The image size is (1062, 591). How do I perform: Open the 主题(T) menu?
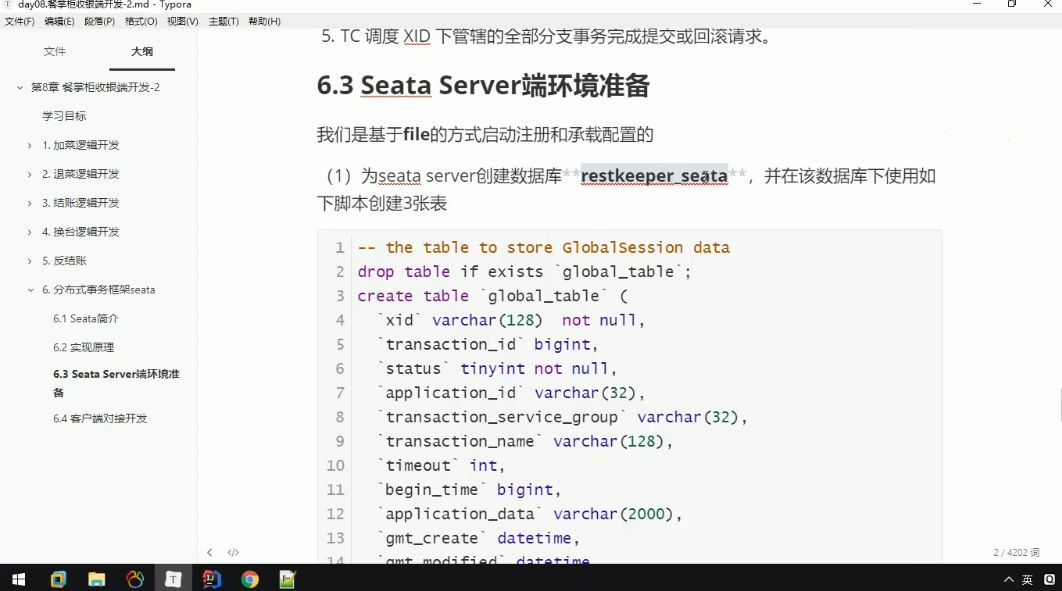pyautogui.click(x=224, y=22)
